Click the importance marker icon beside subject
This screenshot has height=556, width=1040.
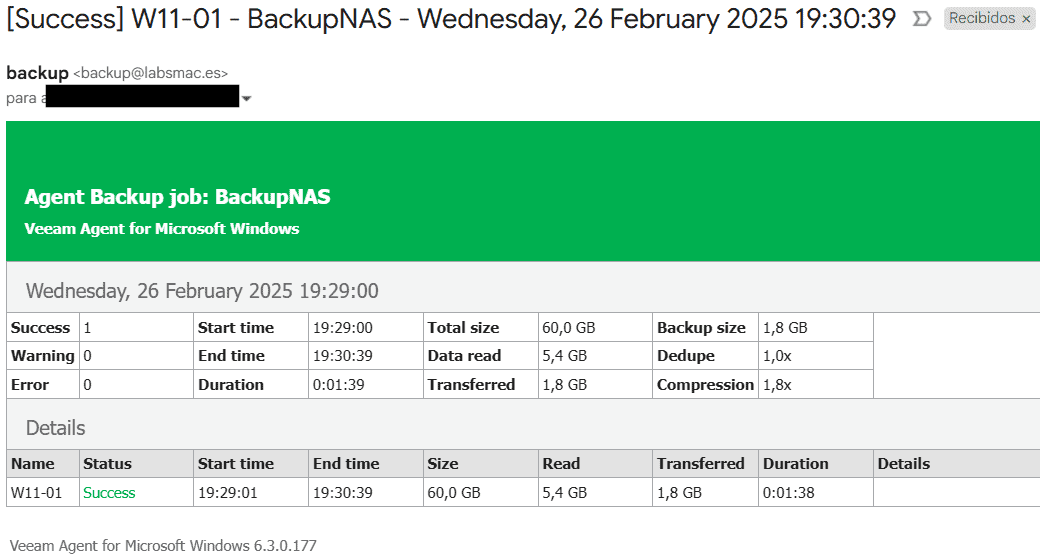pyautogui.click(x=922, y=19)
